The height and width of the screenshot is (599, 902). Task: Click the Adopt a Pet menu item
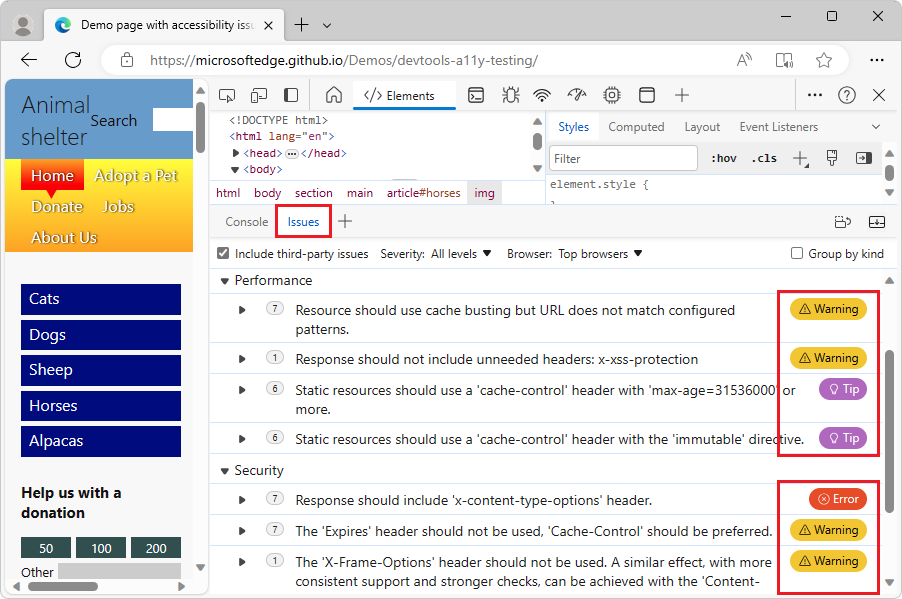[136, 175]
